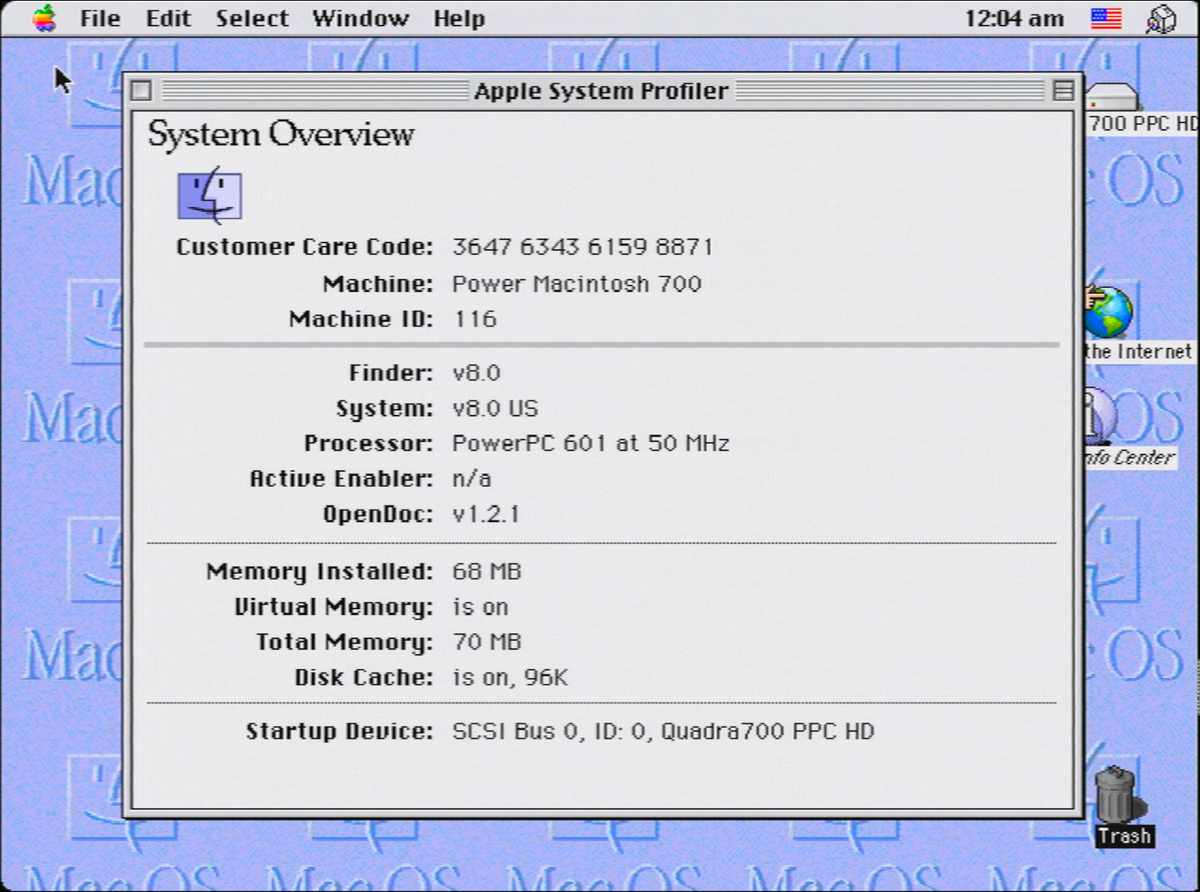Image resolution: width=1200 pixels, height=892 pixels.
Task: Open the Apple menu icon
Action: pyautogui.click(x=44, y=18)
